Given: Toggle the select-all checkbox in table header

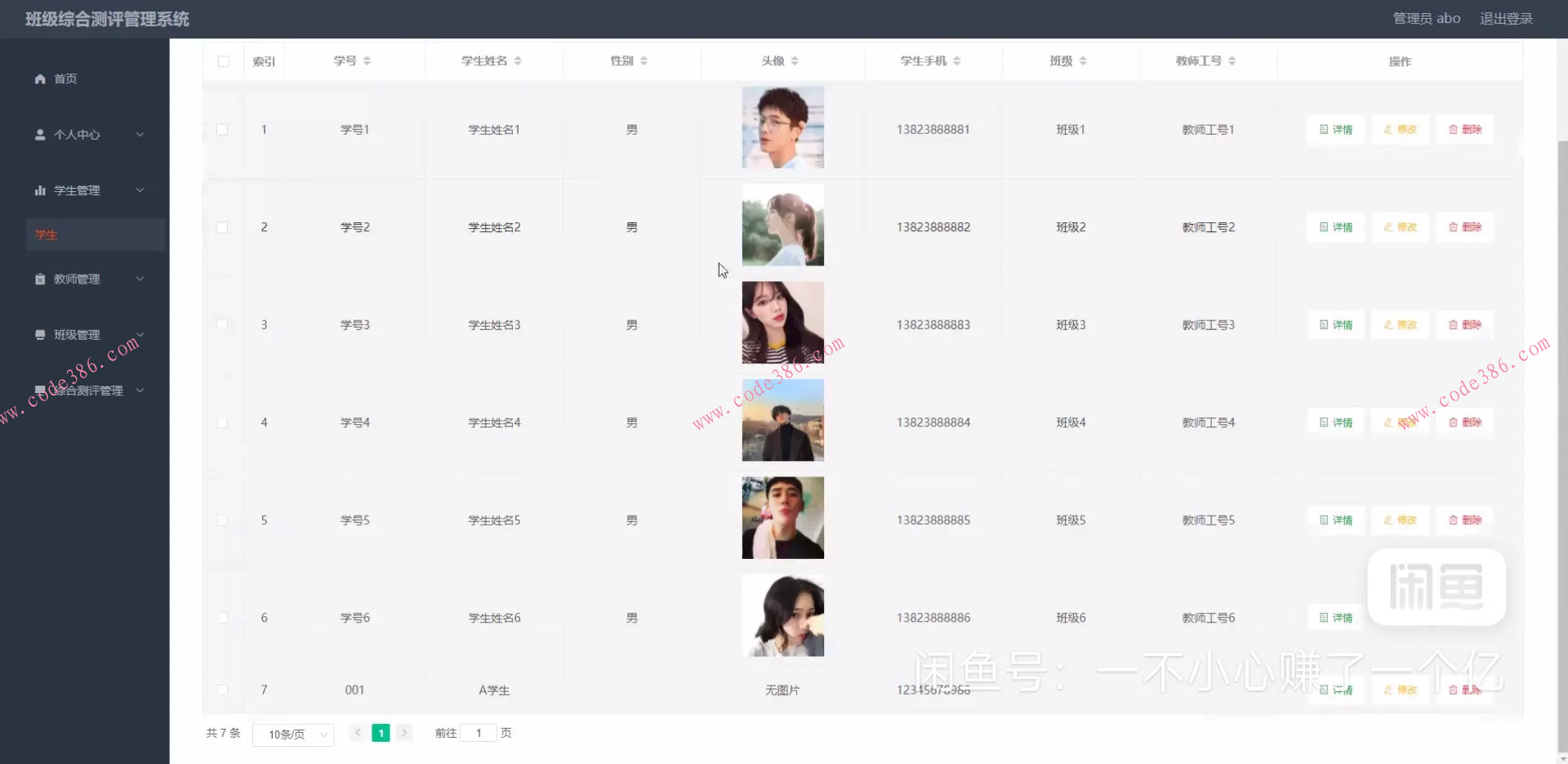Looking at the screenshot, I should pyautogui.click(x=223, y=60).
